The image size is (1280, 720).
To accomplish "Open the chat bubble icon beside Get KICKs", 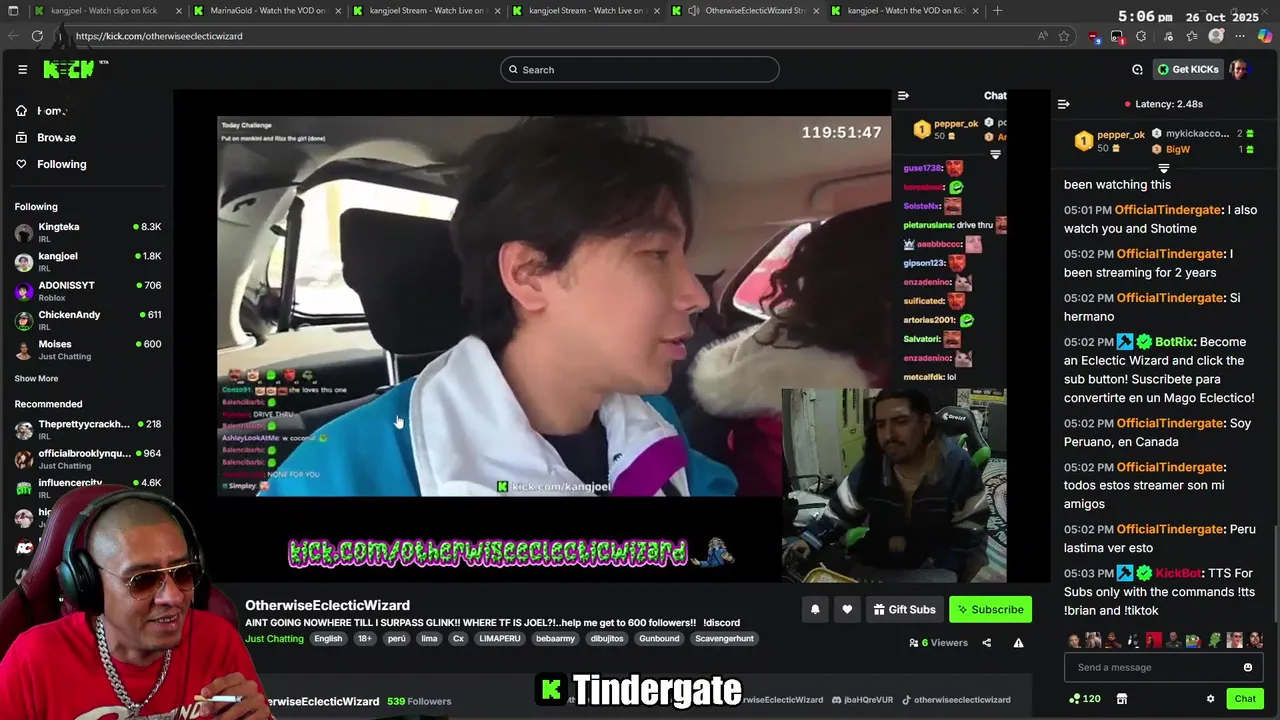I will [1137, 69].
